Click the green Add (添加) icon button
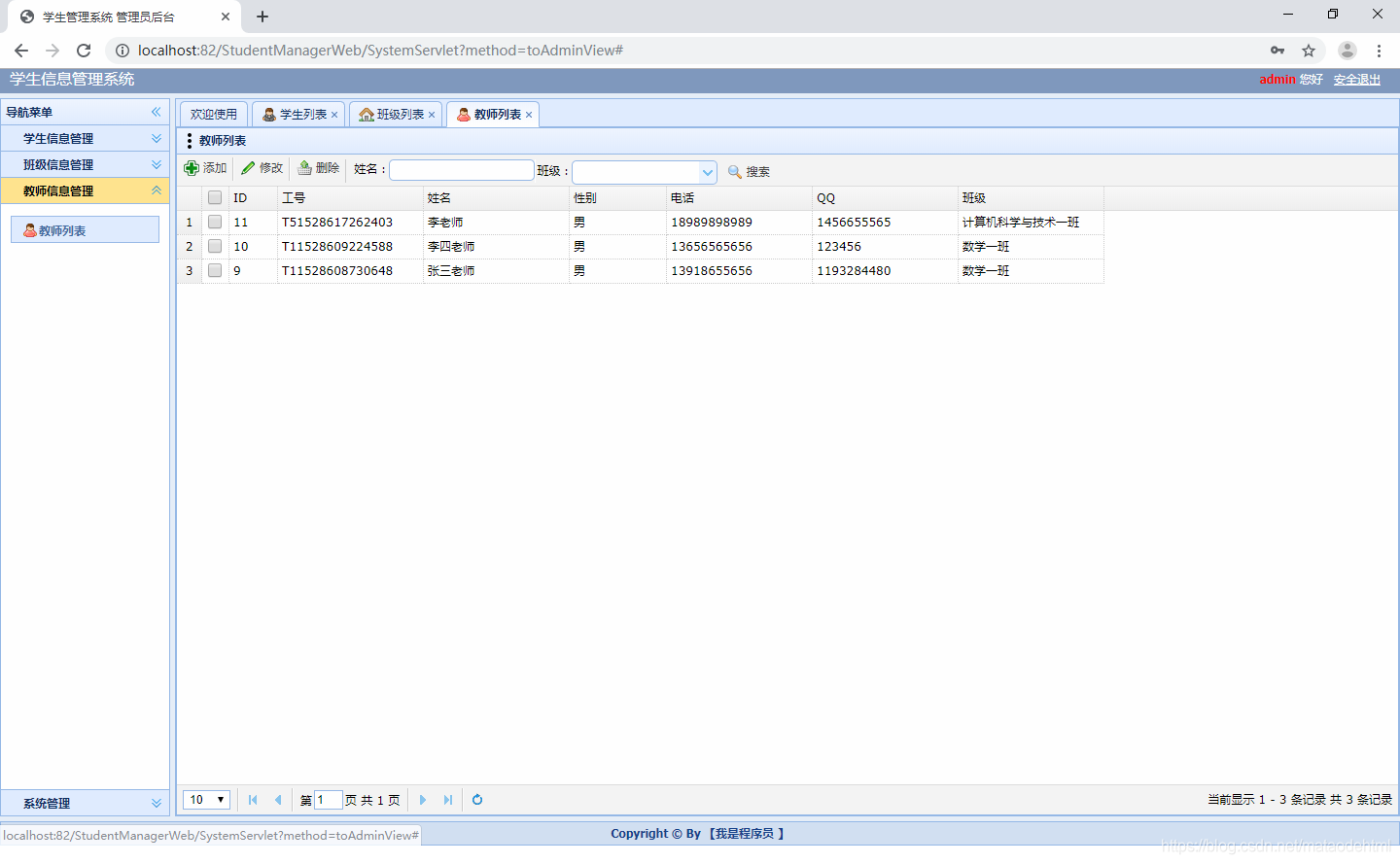 pyautogui.click(x=205, y=168)
